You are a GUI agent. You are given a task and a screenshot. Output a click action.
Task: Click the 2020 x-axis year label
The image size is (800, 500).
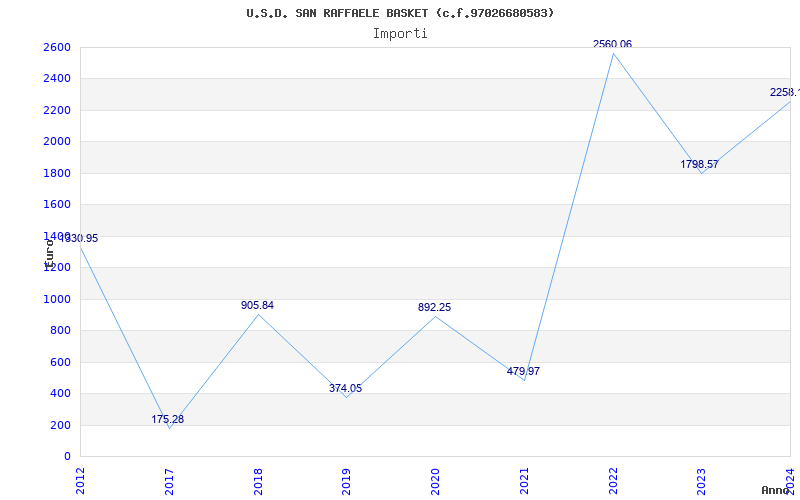click(x=435, y=481)
